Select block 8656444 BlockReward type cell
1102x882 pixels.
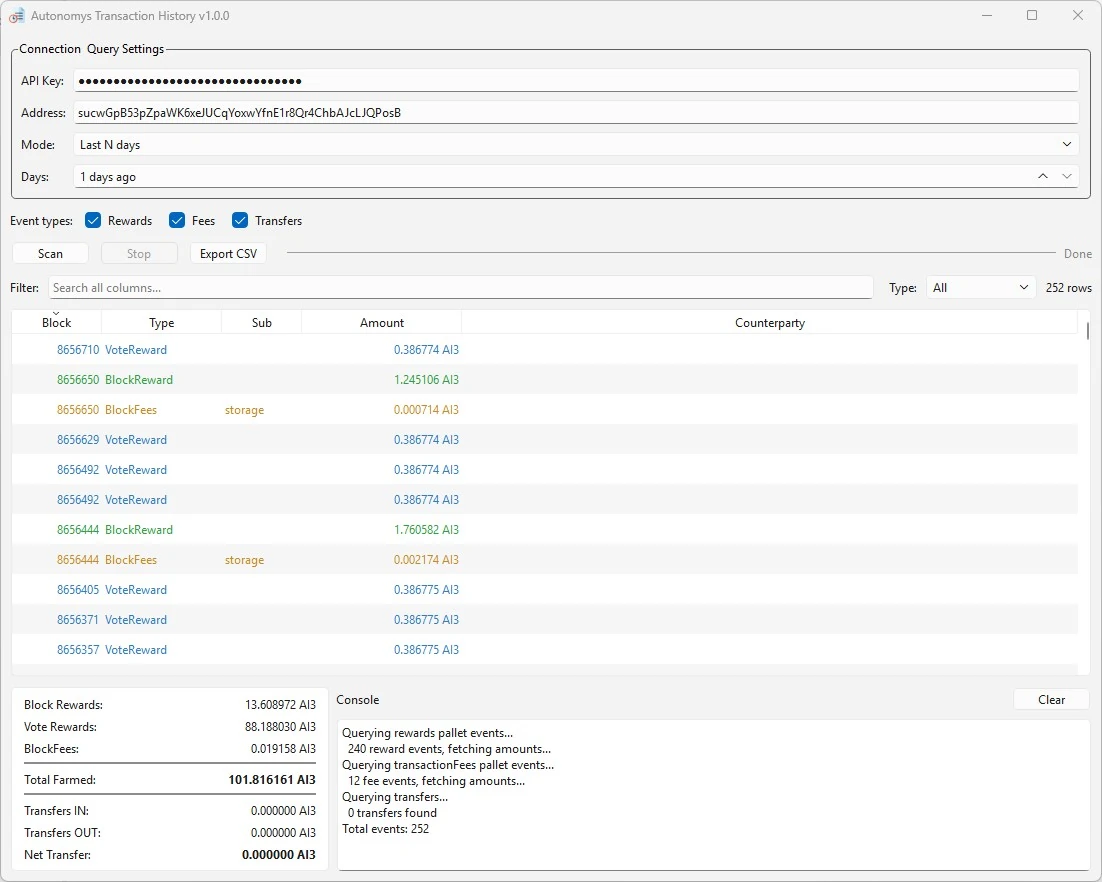click(x=138, y=529)
